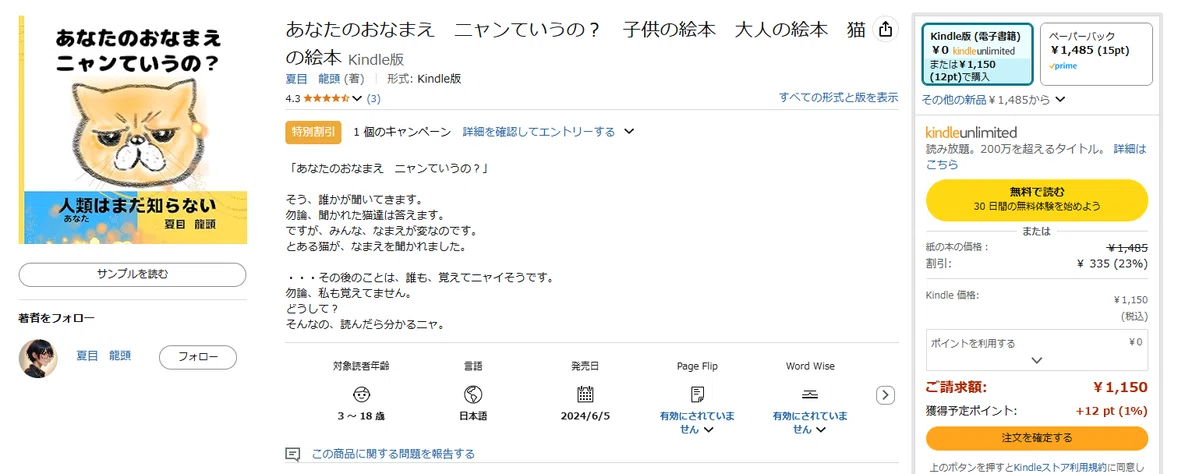Screen dimensions: 1200x474
Task: Click the language globe icon
Action: point(474,394)
